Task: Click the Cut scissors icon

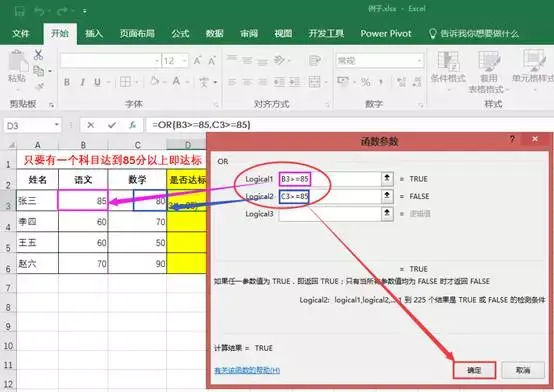Action: (38, 55)
